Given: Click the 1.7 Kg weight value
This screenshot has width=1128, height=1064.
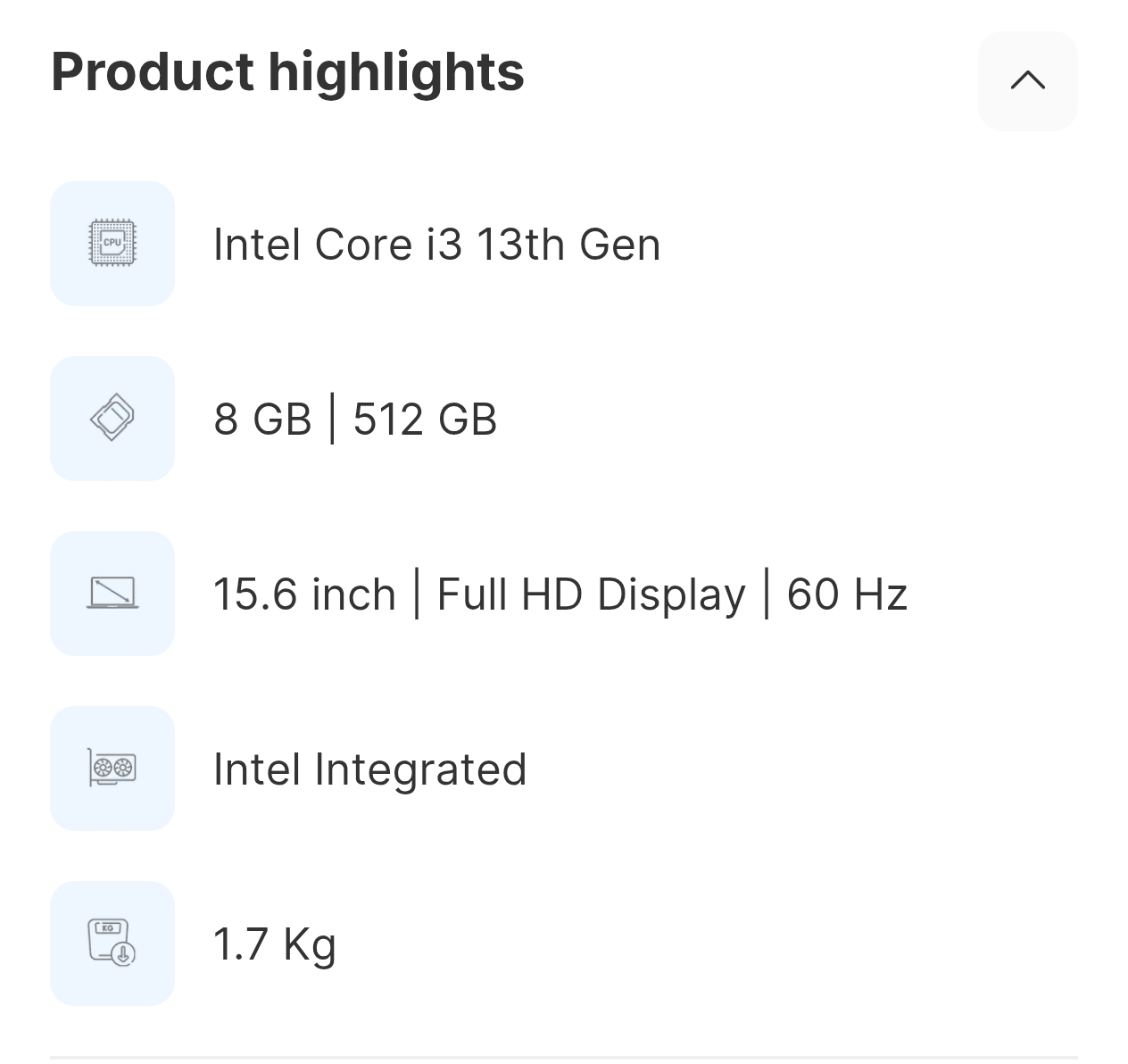Looking at the screenshot, I should coord(276,943).
